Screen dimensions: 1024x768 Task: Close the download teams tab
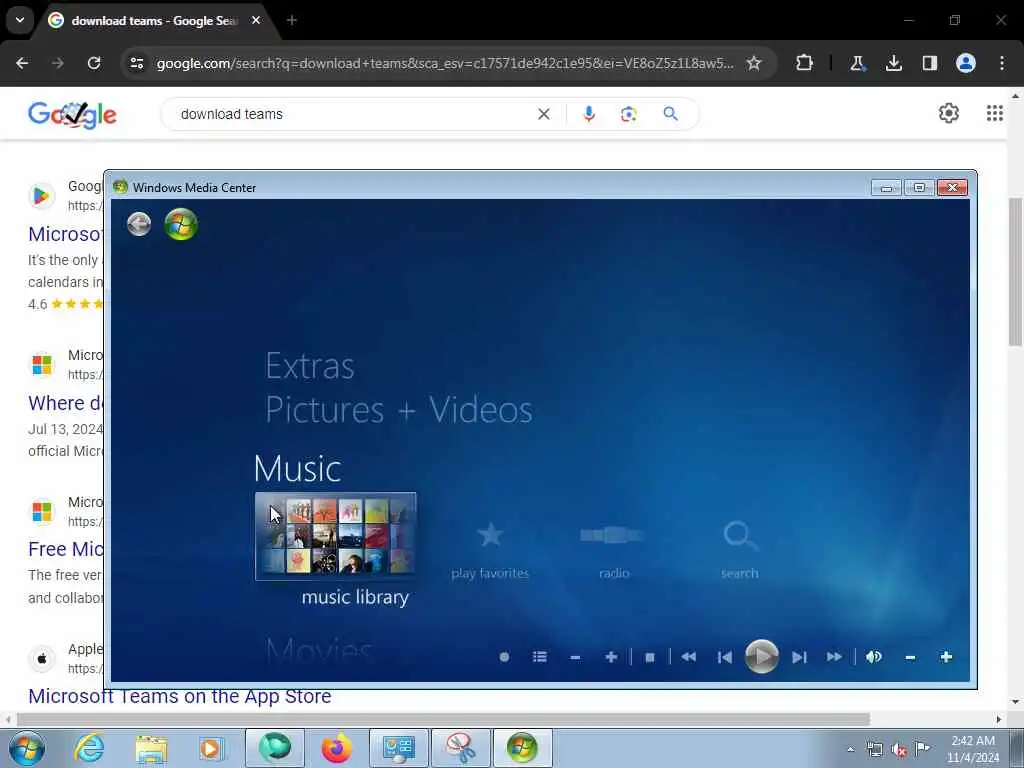(256, 20)
